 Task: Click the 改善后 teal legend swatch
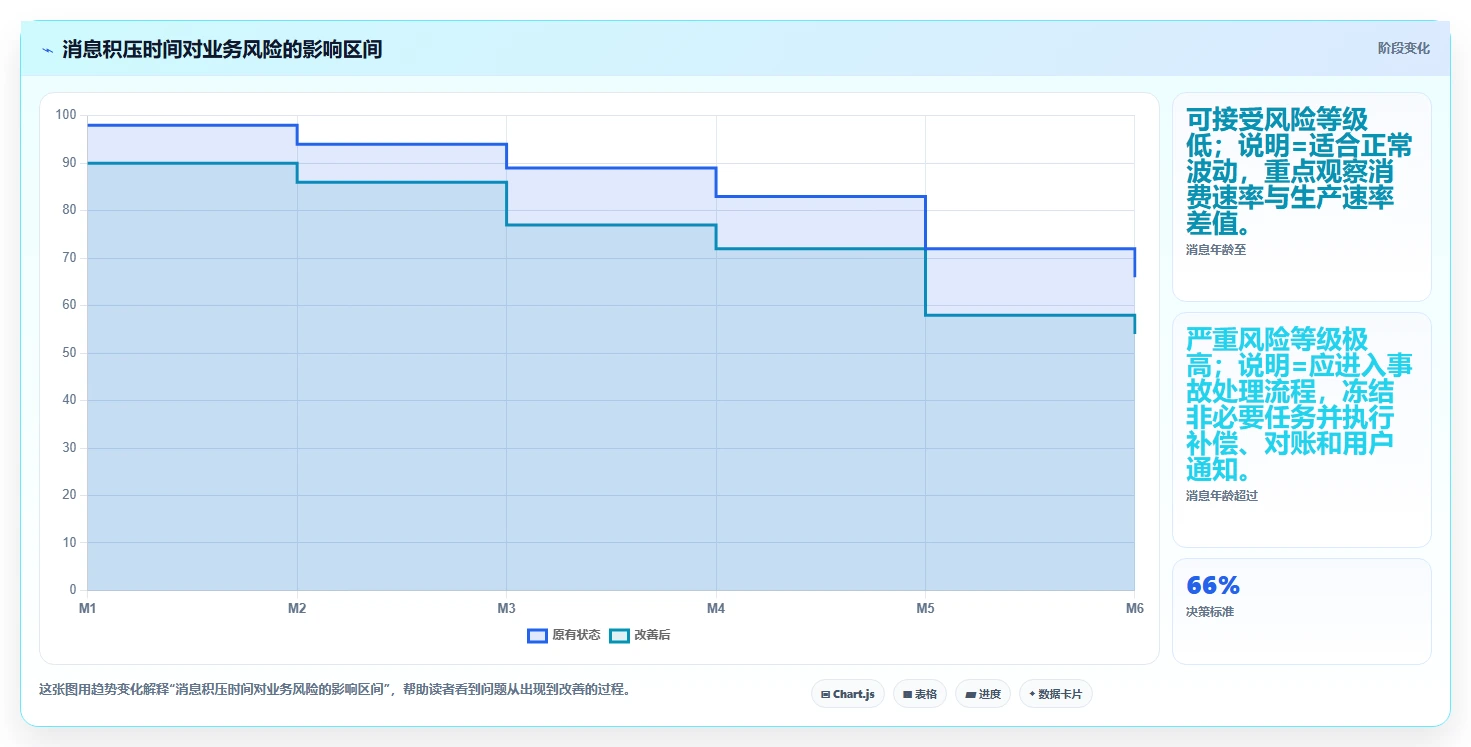(x=619, y=635)
